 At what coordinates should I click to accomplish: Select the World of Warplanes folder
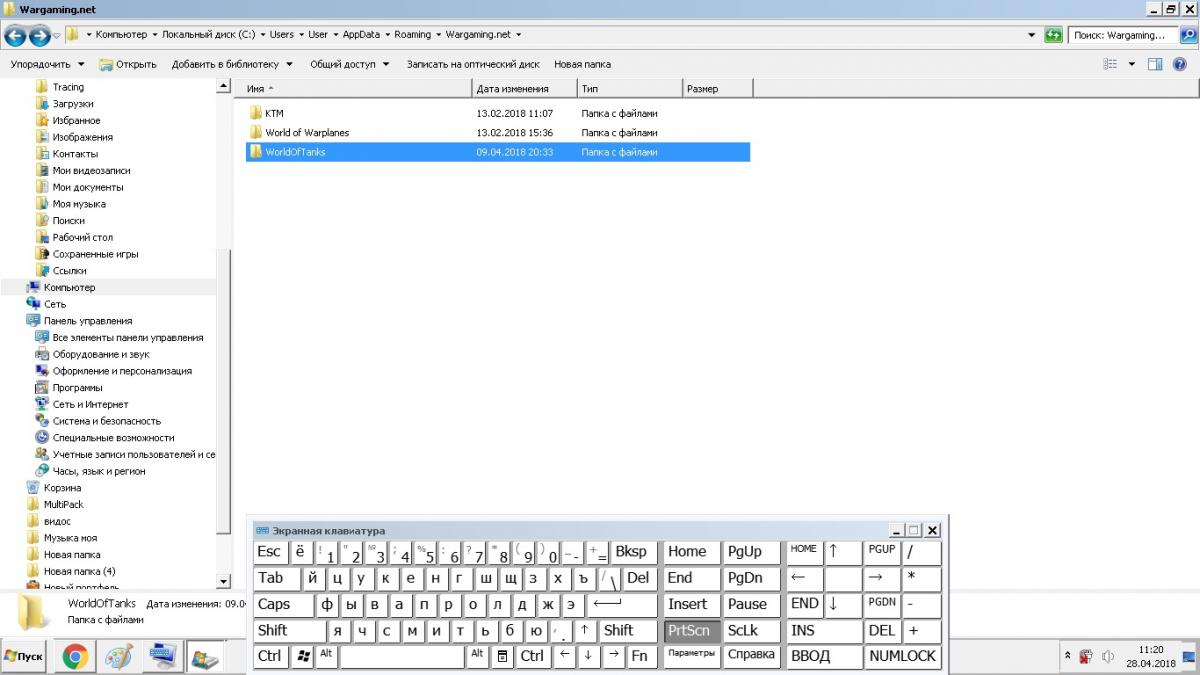(x=306, y=132)
